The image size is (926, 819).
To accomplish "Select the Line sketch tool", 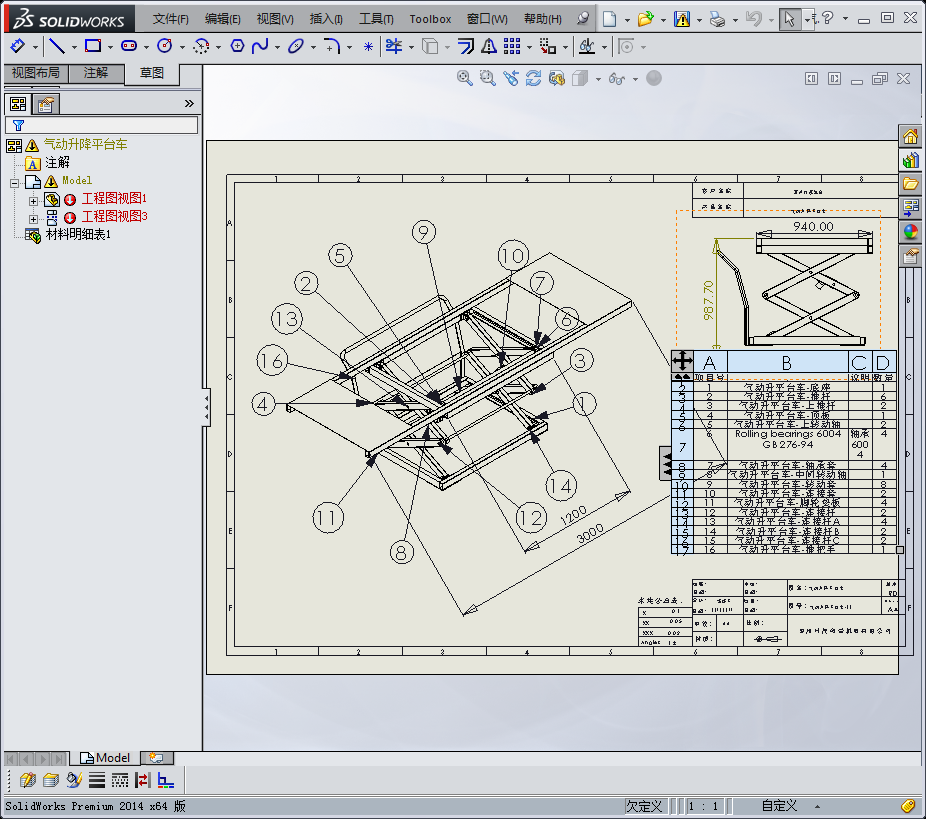I will point(57,46).
